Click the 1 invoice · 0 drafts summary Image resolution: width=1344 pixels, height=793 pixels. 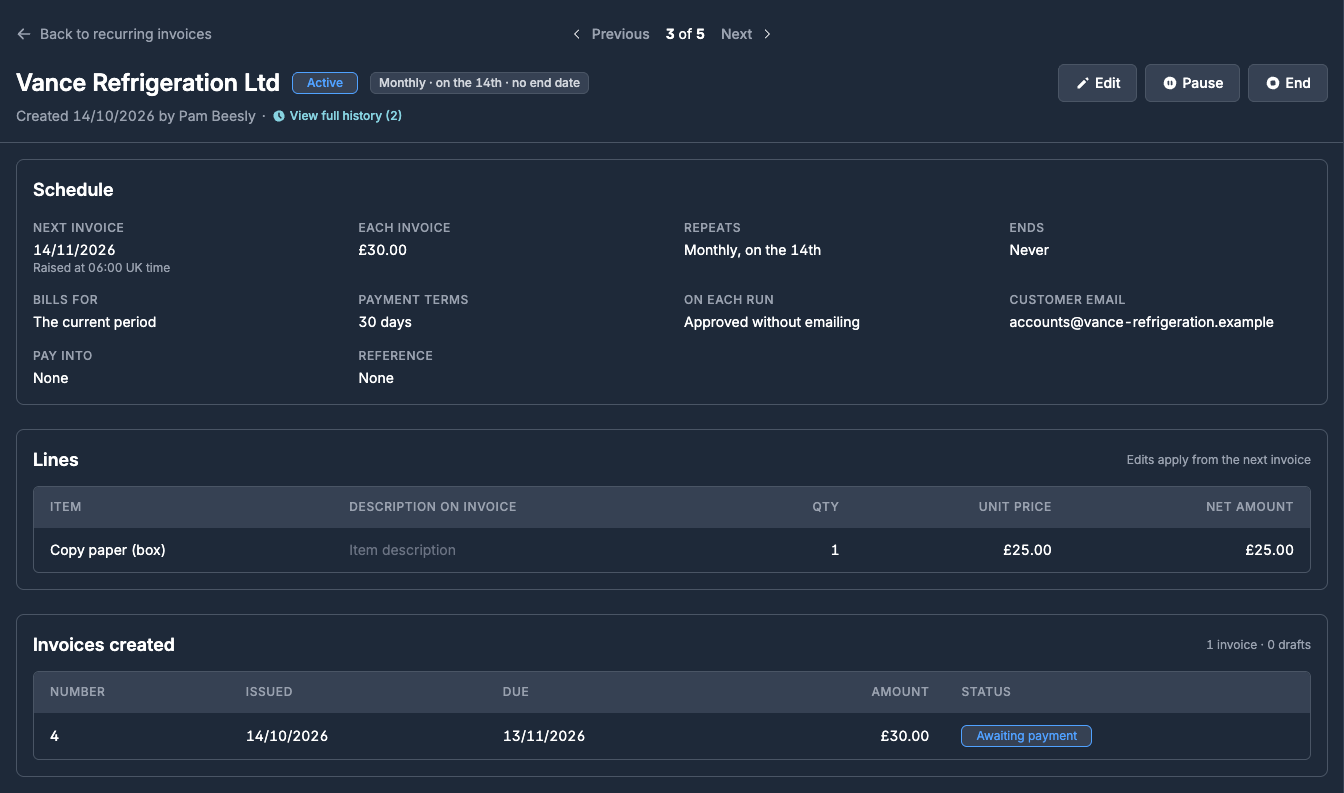tap(1258, 645)
